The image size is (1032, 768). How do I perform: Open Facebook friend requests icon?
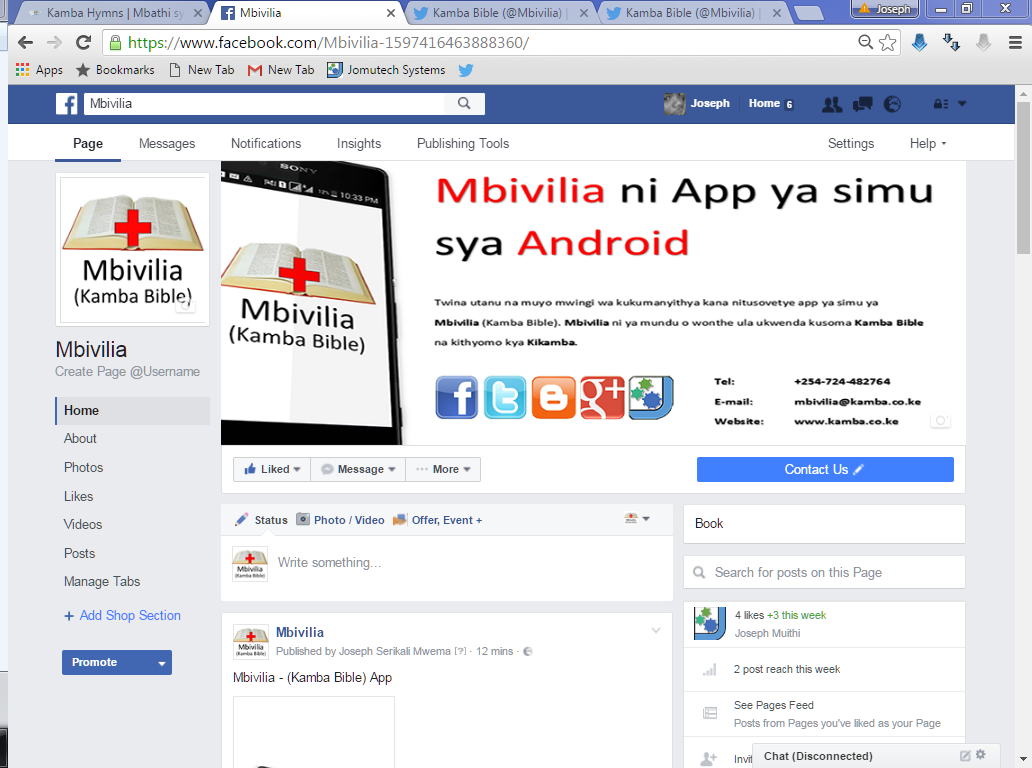pos(832,103)
